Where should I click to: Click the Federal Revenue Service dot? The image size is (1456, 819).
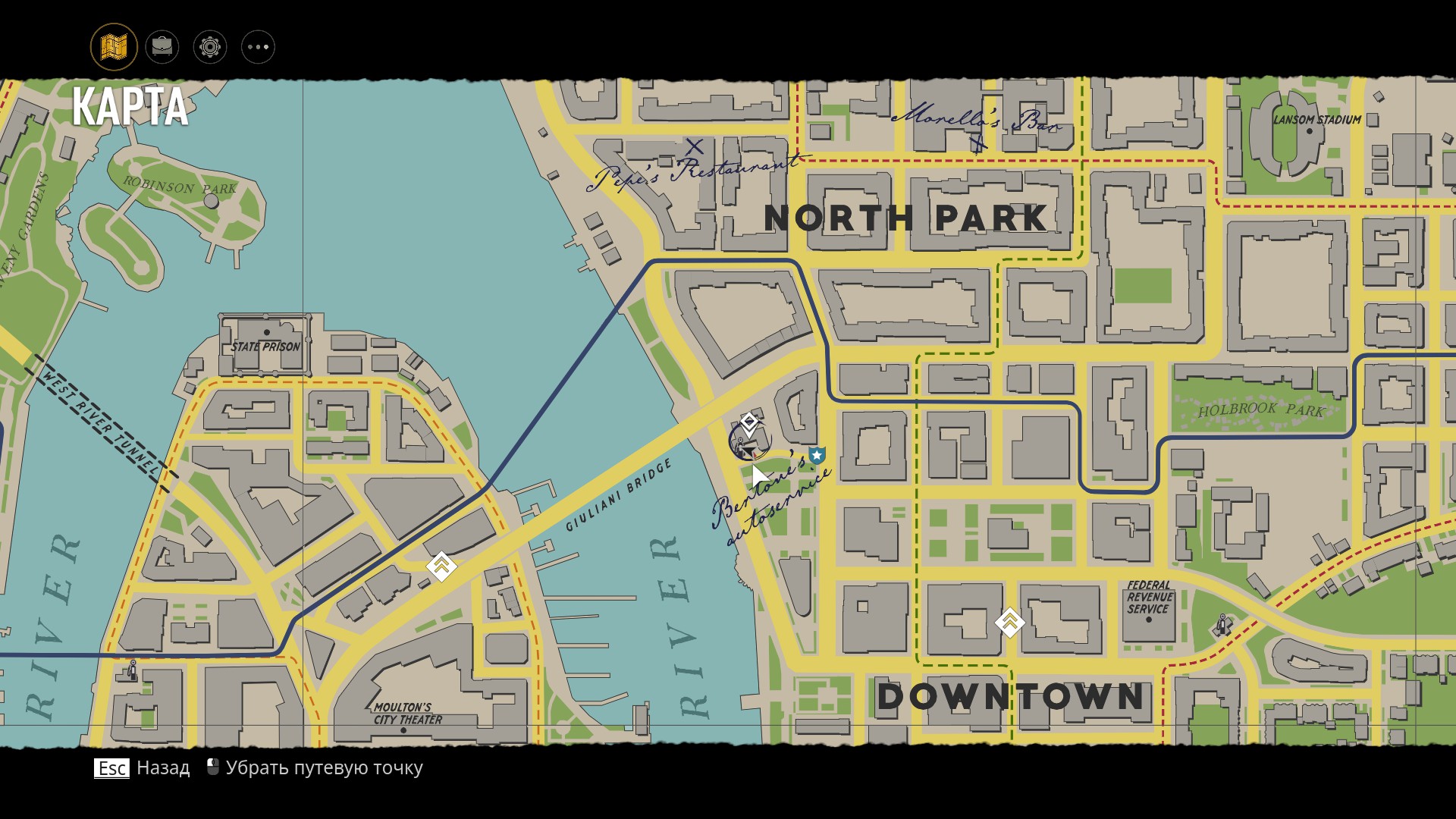(1148, 620)
